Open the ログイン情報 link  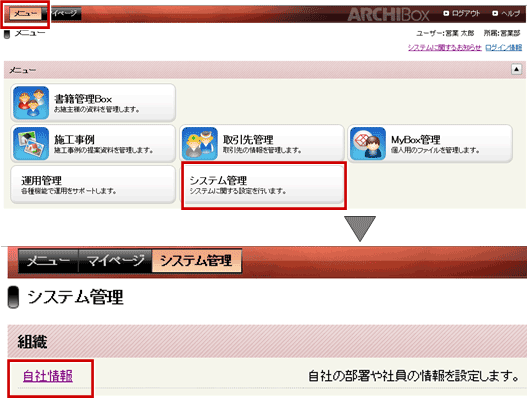pyautogui.click(x=503, y=48)
